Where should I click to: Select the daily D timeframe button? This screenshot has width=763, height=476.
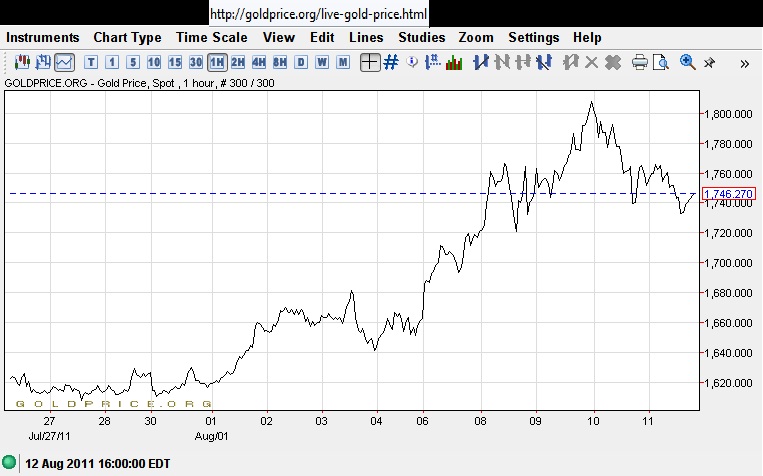[301, 62]
